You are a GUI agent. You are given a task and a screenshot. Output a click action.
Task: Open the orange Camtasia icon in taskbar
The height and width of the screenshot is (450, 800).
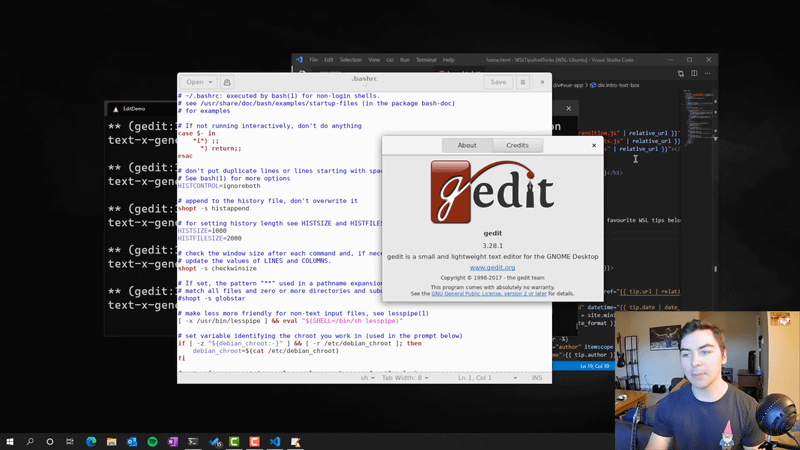255,441
